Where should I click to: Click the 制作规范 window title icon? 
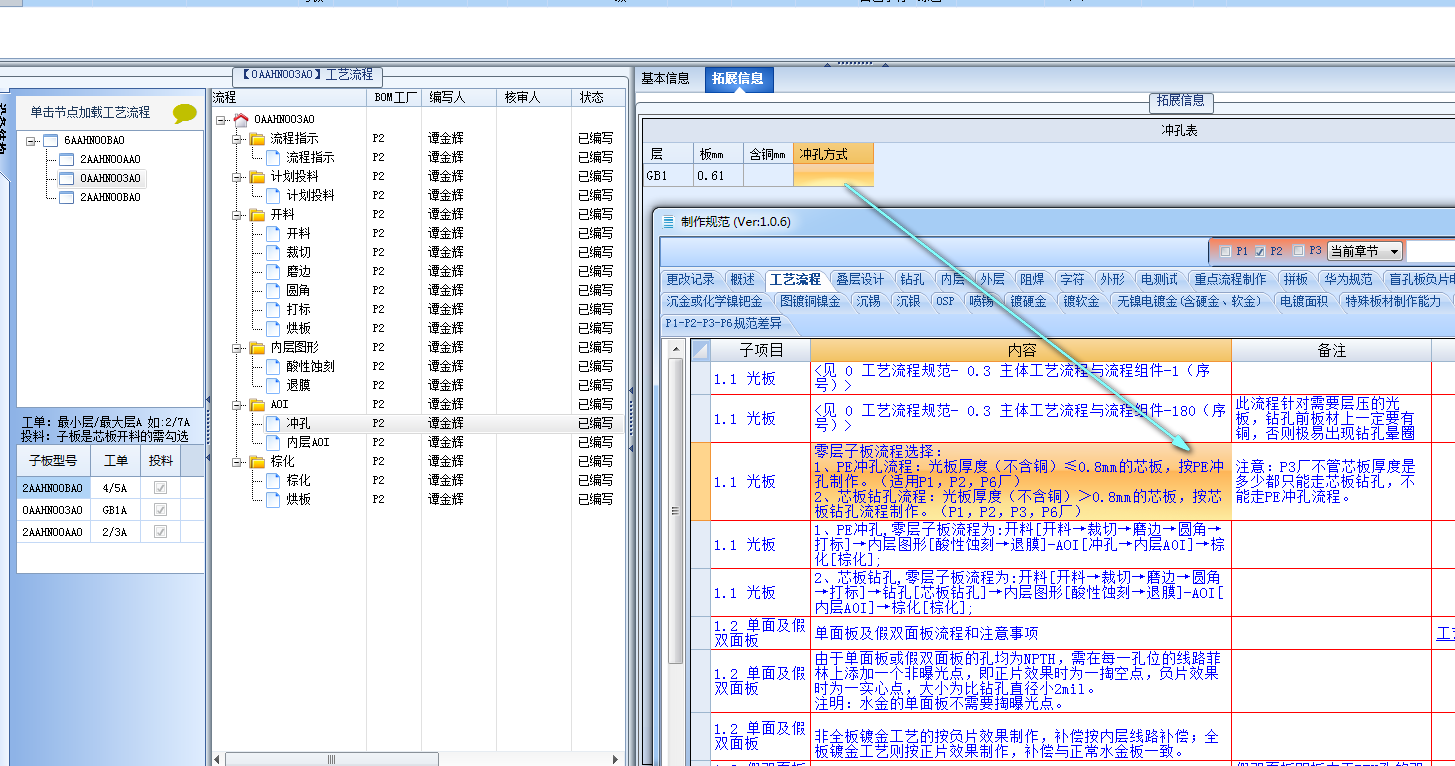tap(669, 222)
